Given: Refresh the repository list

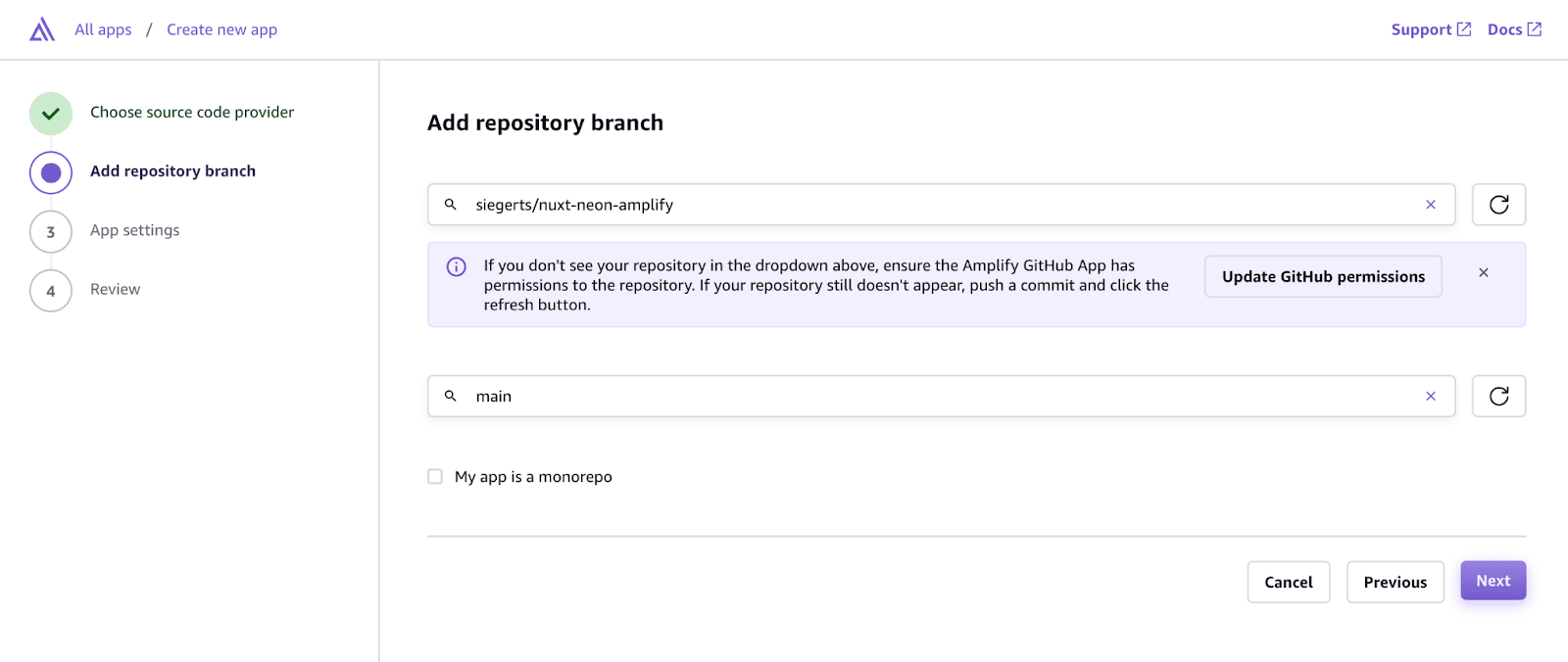Looking at the screenshot, I should click(1497, 204).
